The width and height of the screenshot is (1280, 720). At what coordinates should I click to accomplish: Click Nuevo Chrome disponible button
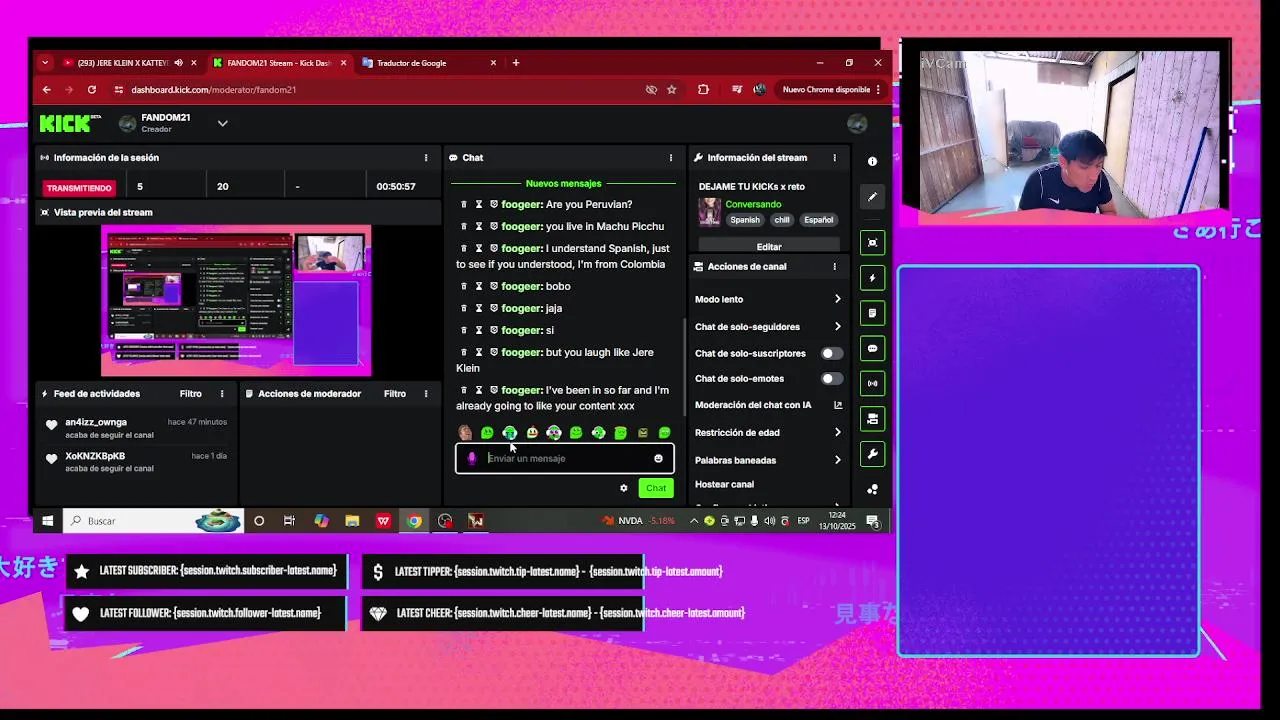tap(826, 90)
